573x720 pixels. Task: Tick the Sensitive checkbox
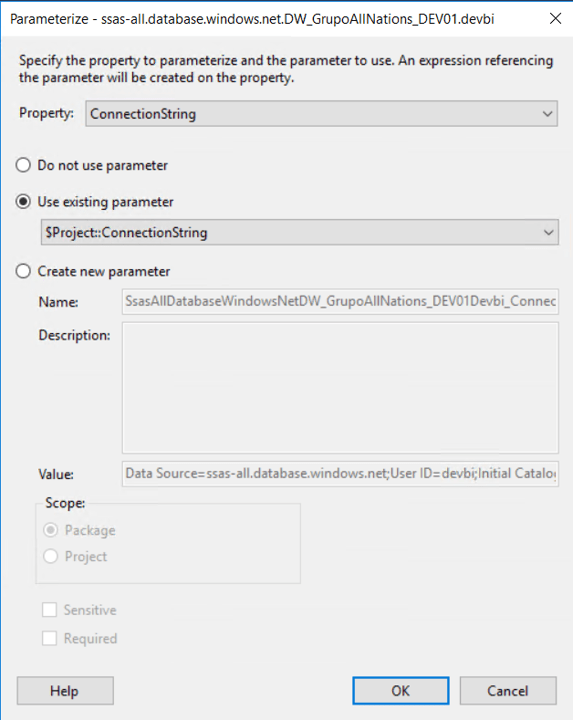point(50,610)
